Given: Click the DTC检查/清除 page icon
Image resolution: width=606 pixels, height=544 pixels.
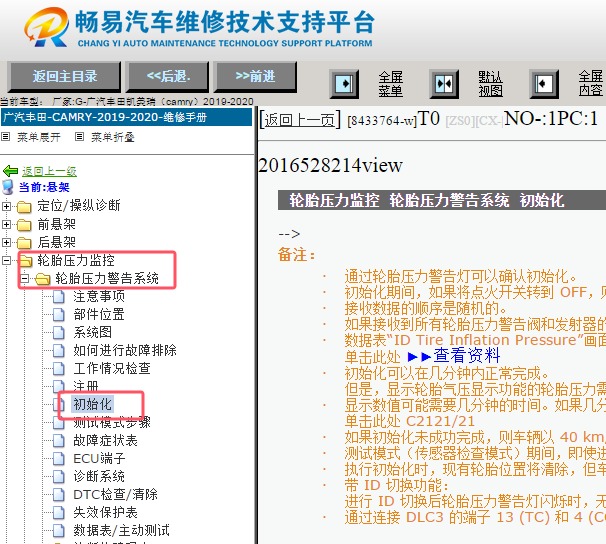Looking at the screenshot, I should 59,495.
